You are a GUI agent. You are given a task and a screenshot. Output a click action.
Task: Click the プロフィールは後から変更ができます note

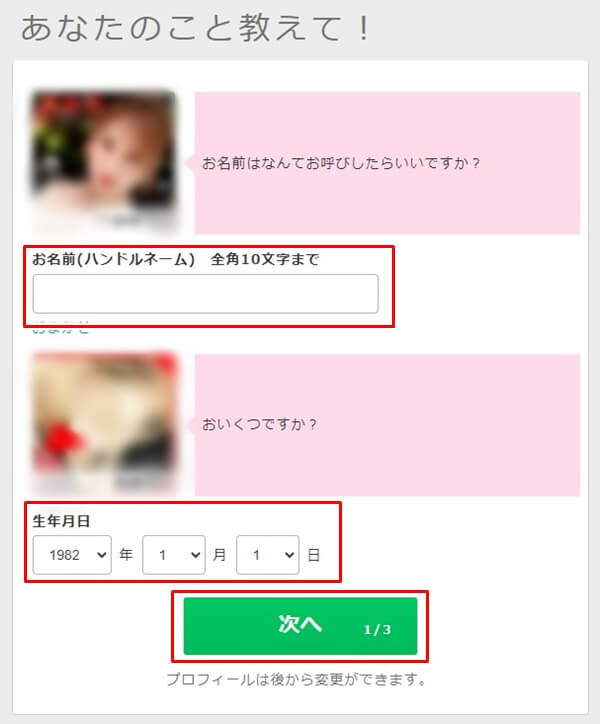click(297, 679)
